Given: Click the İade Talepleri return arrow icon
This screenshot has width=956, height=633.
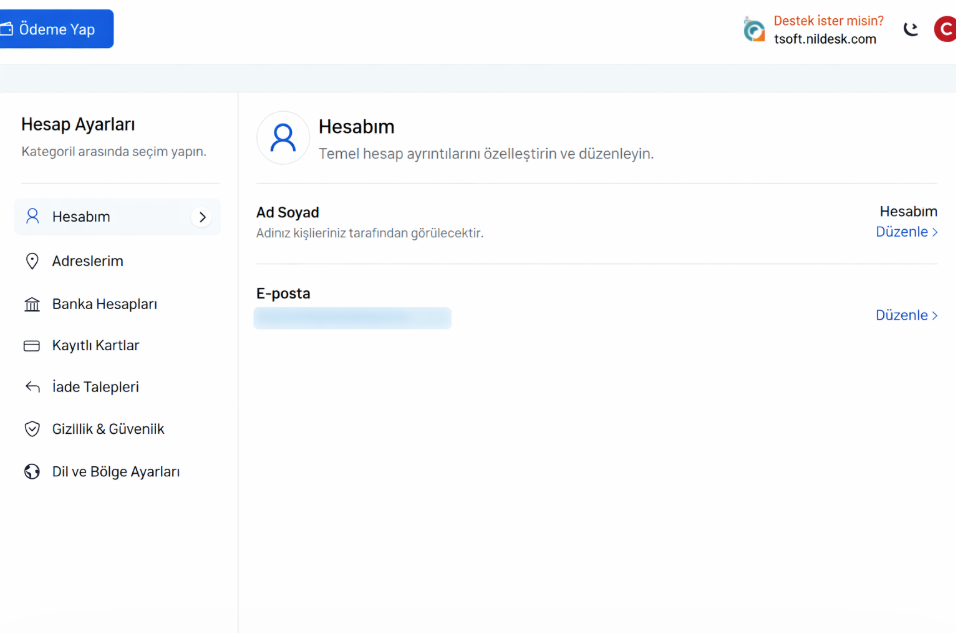Looking at the screenshot, I should tap(32, 387).
